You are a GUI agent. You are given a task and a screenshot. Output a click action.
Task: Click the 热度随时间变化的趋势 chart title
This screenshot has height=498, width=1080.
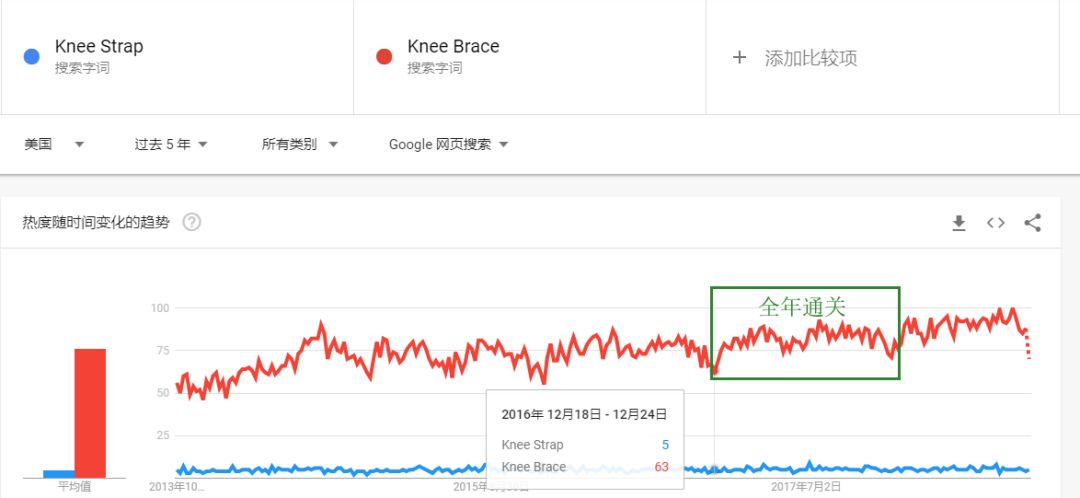point(96,222)
